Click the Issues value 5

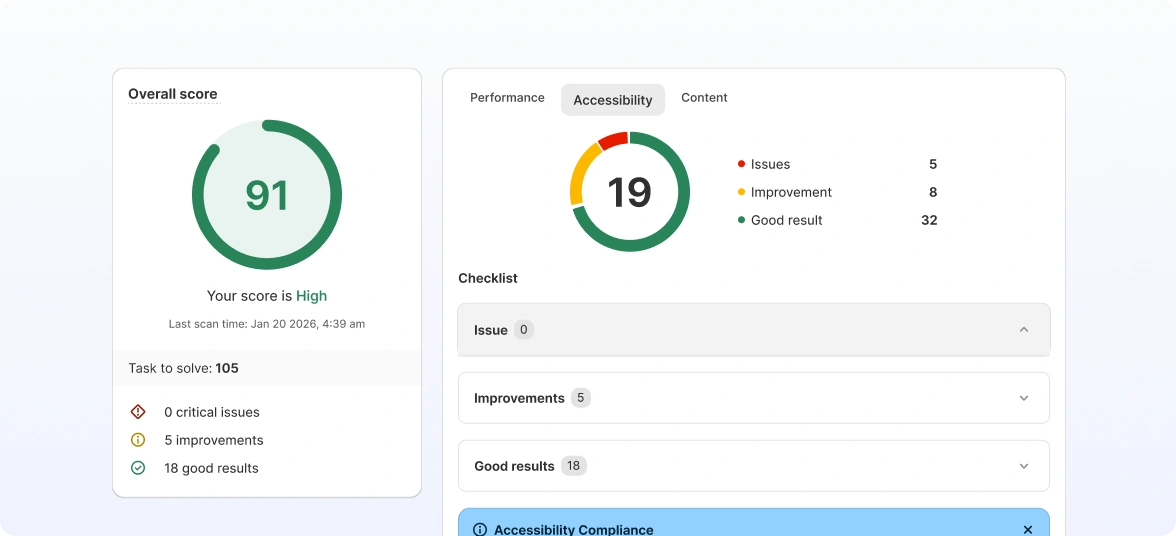click(933, 164)
